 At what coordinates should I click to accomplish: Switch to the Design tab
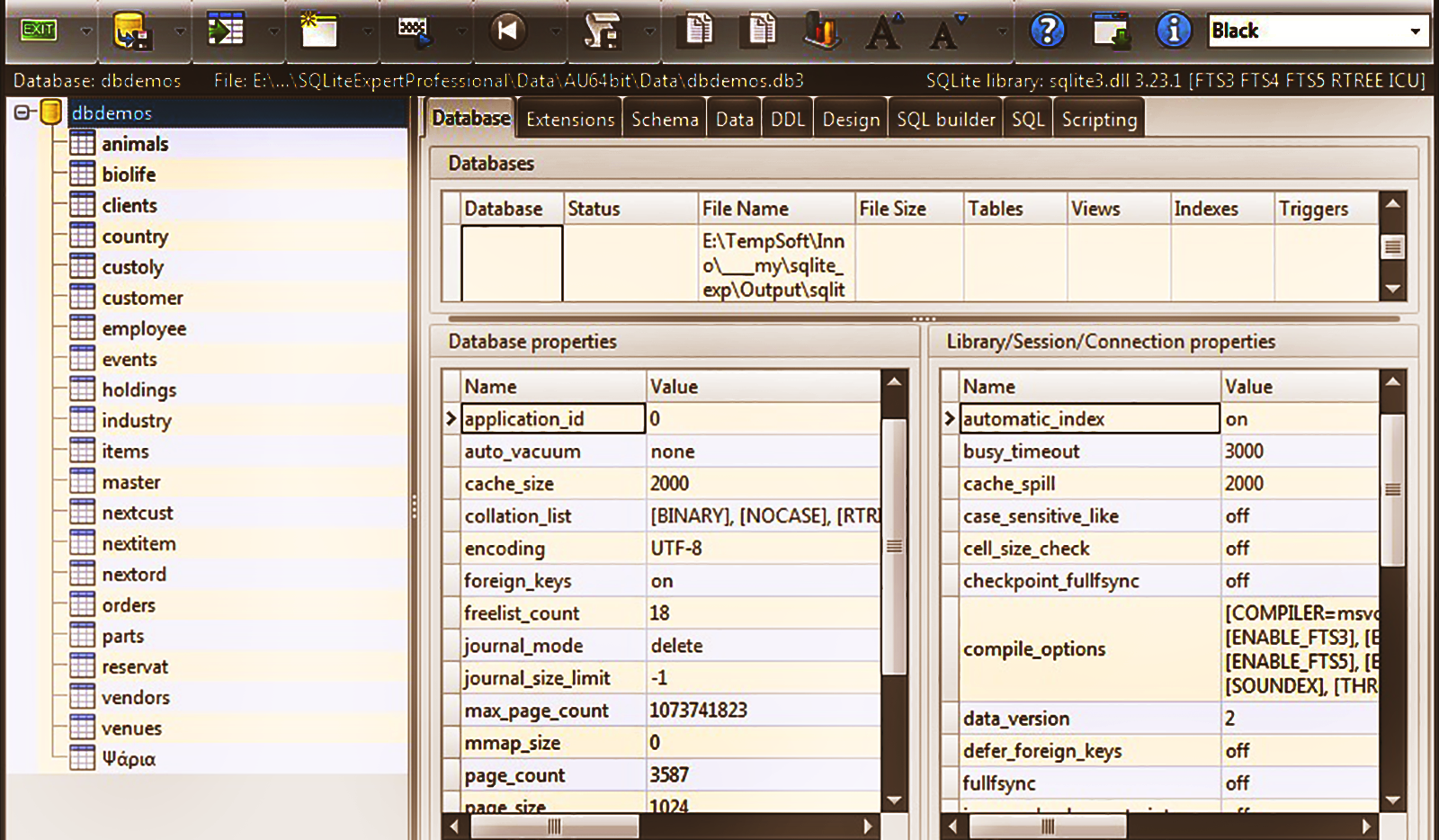tap(851, 119)
